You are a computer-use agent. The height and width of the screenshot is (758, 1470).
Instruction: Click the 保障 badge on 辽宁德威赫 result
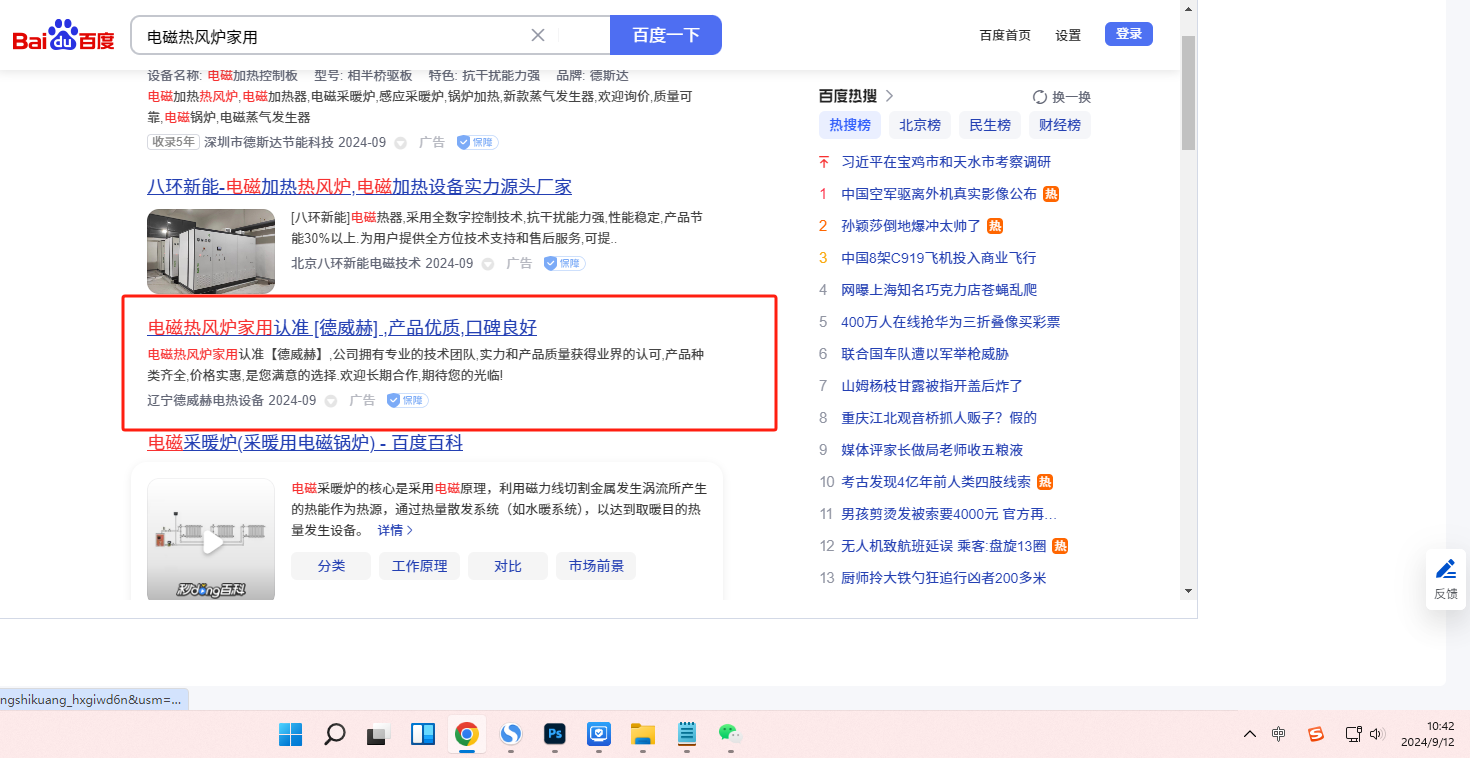408,401
